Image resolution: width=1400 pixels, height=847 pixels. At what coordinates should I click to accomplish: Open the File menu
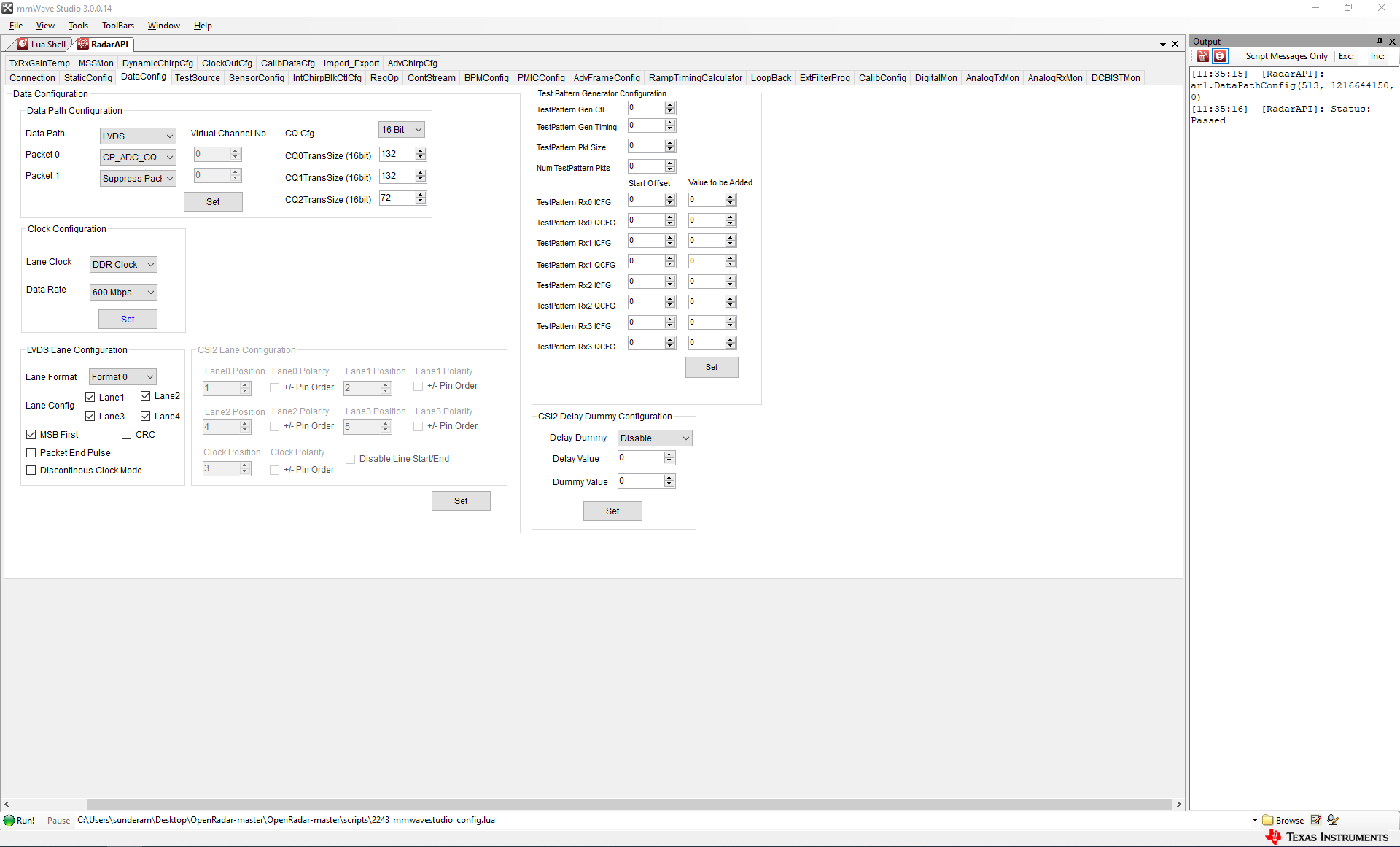(16, 26)
